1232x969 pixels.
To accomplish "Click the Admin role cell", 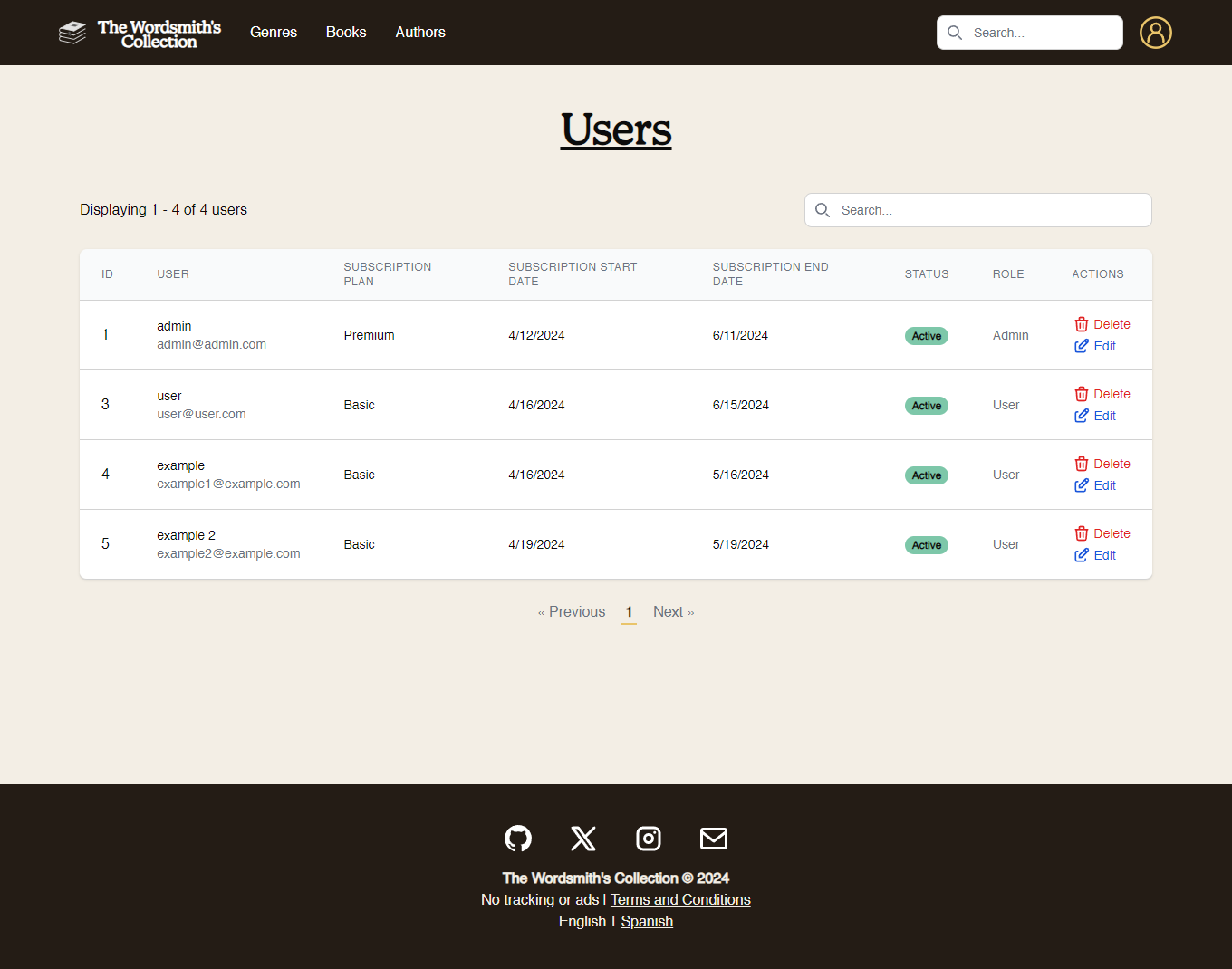I will [x=1010, y=335].
